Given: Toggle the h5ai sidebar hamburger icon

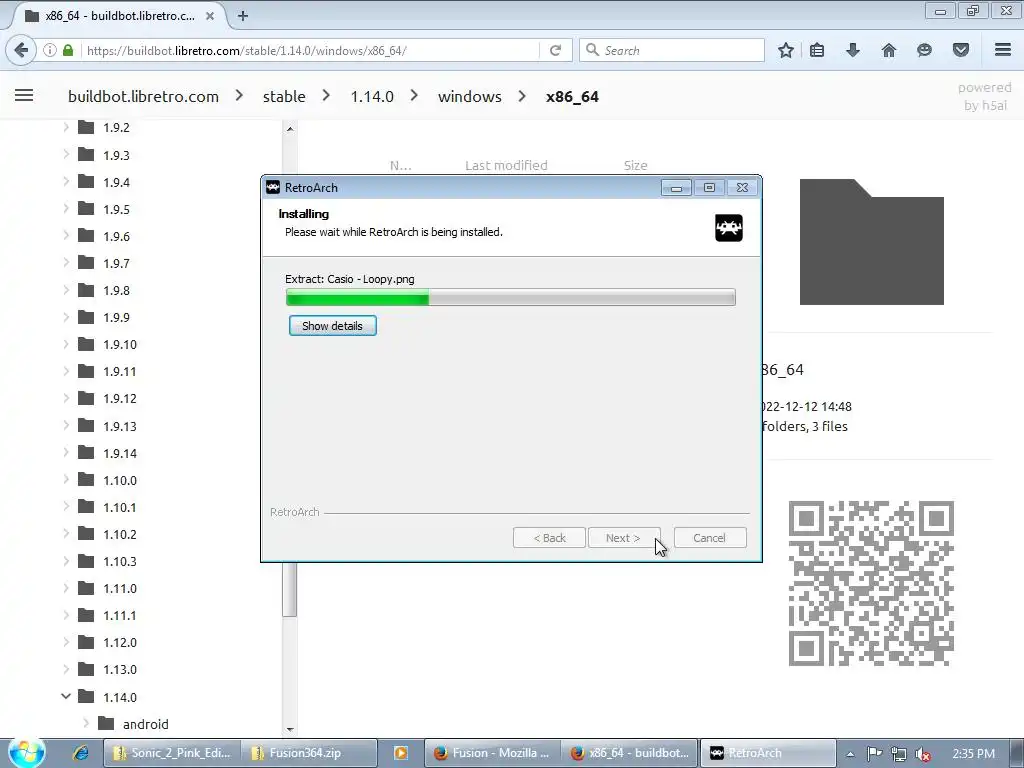Looking at the screenshot, I should (24, 95).
